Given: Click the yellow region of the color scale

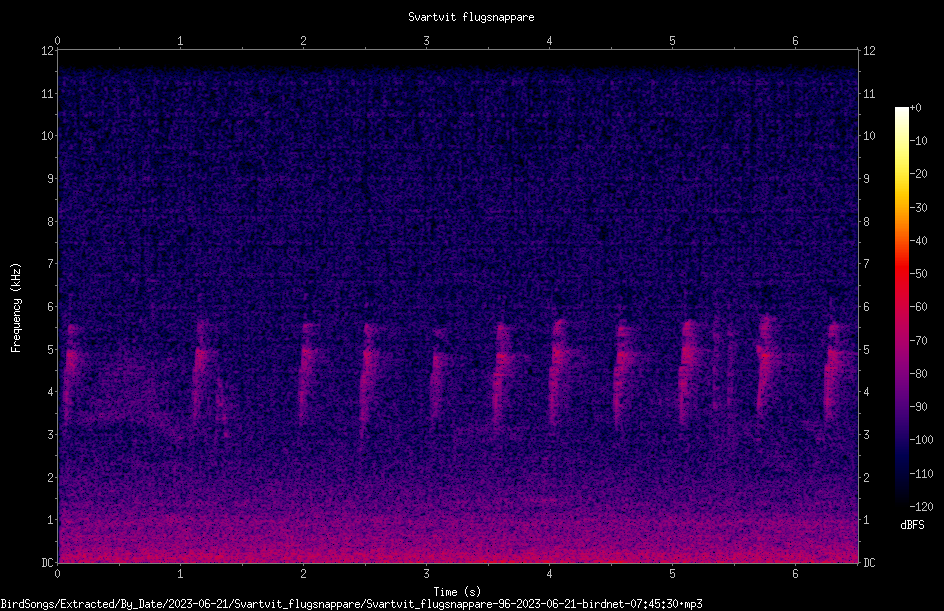Looking at the screenshot, I should click(902, 178).
